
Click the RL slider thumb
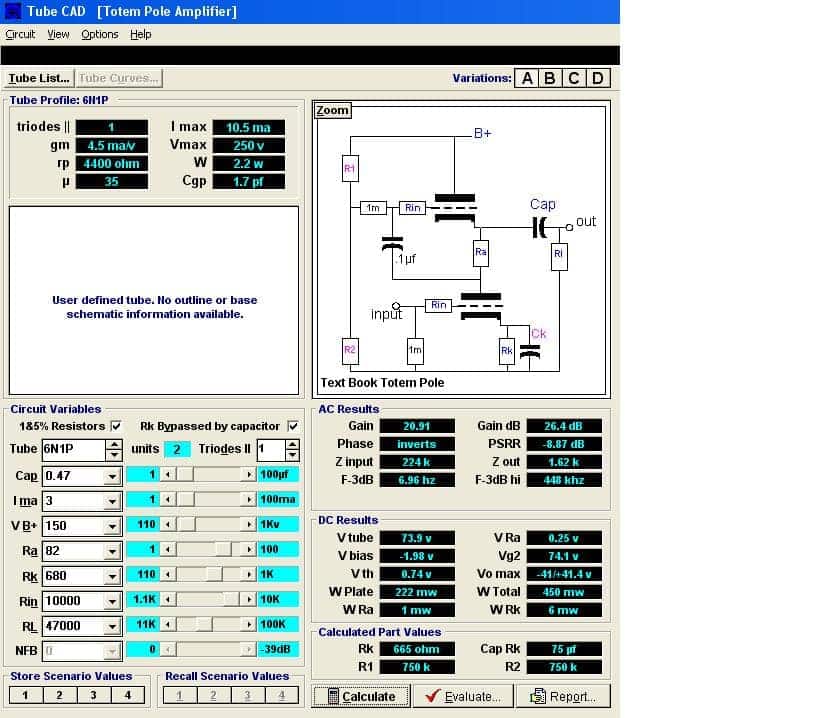(204, 624)
